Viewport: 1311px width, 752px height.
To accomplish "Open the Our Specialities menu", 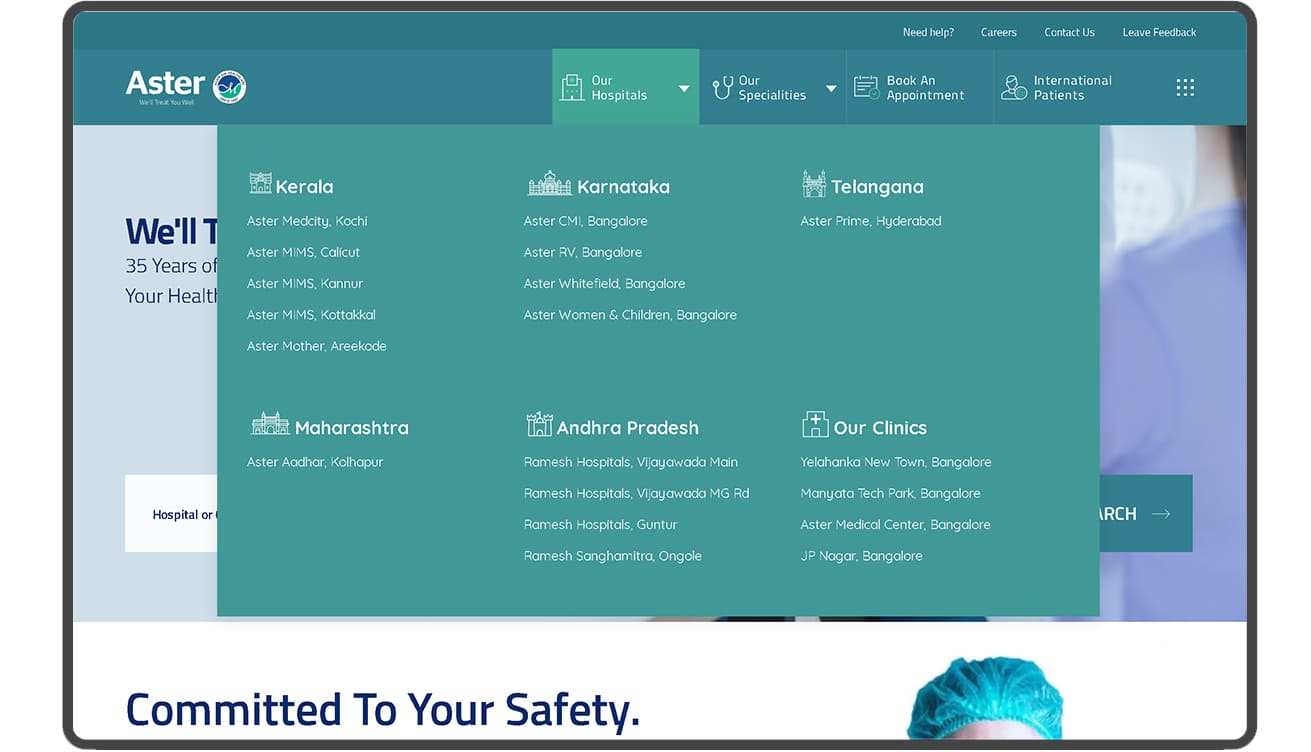I will 773,87.
